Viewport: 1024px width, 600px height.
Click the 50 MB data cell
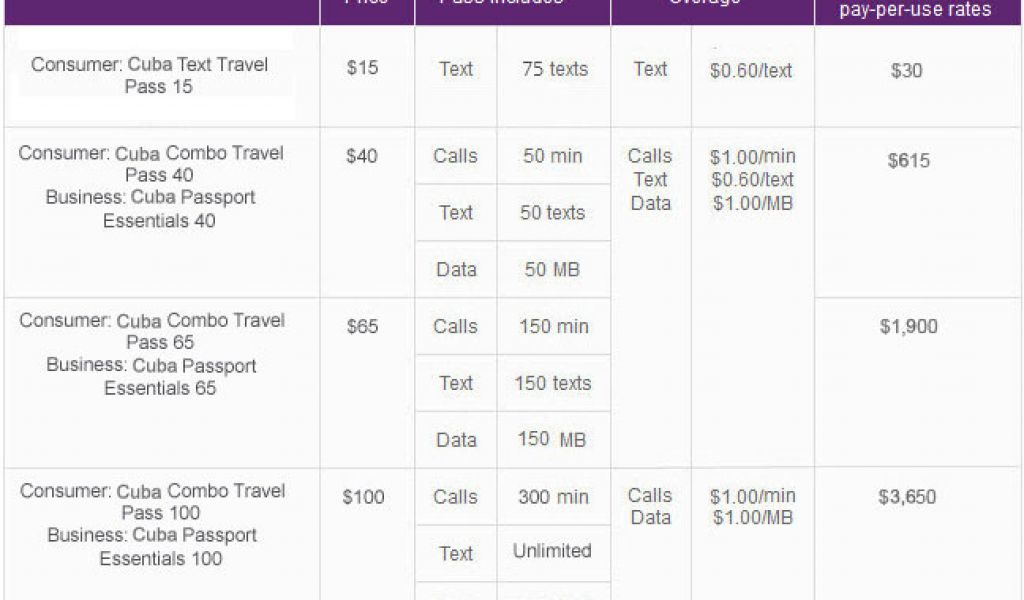[x=552, y=269]
